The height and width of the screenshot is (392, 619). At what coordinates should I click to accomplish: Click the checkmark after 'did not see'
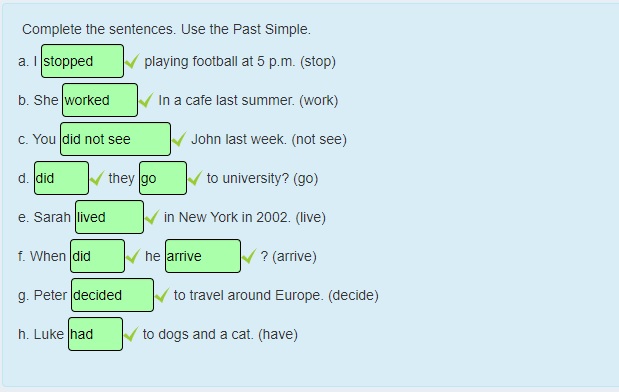point(179,139)
